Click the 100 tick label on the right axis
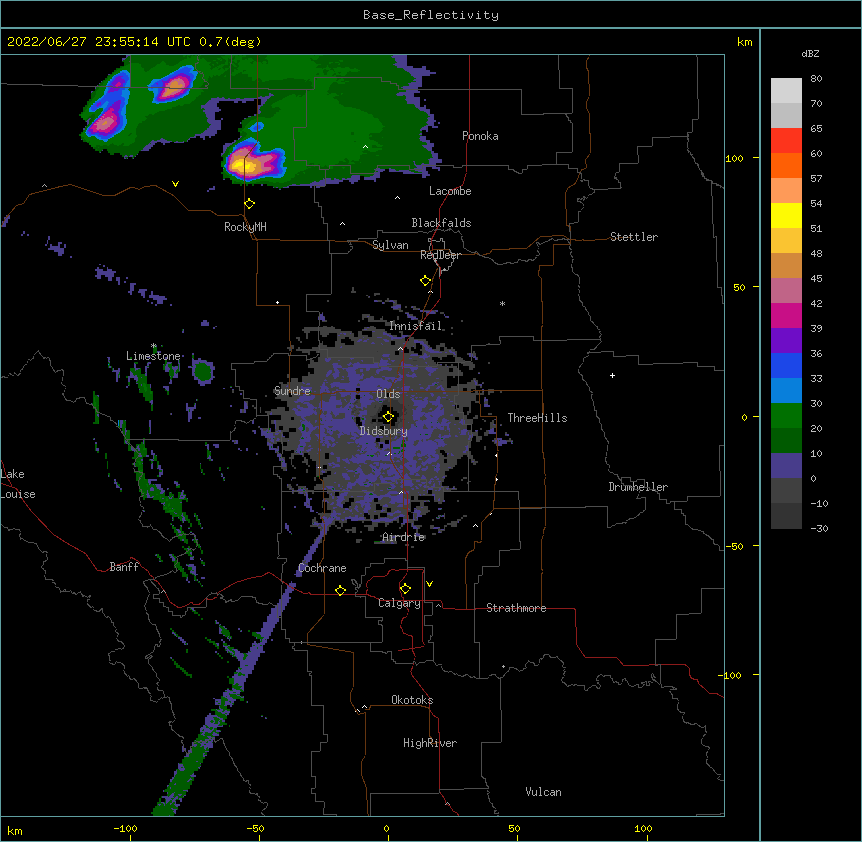The image size is (862, 842). pos(734,158)
